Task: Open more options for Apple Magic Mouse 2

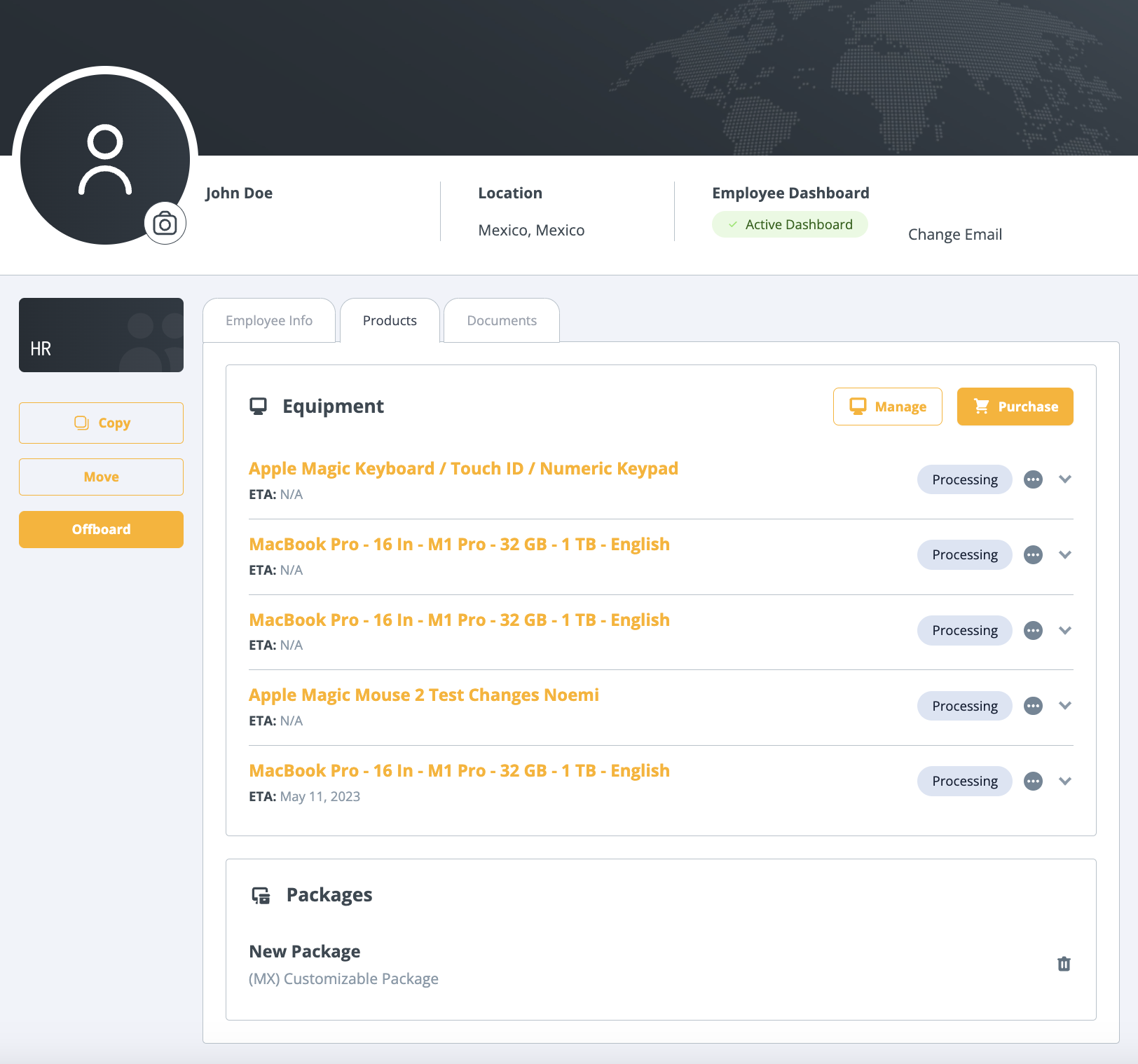Action: point(1033,706)
